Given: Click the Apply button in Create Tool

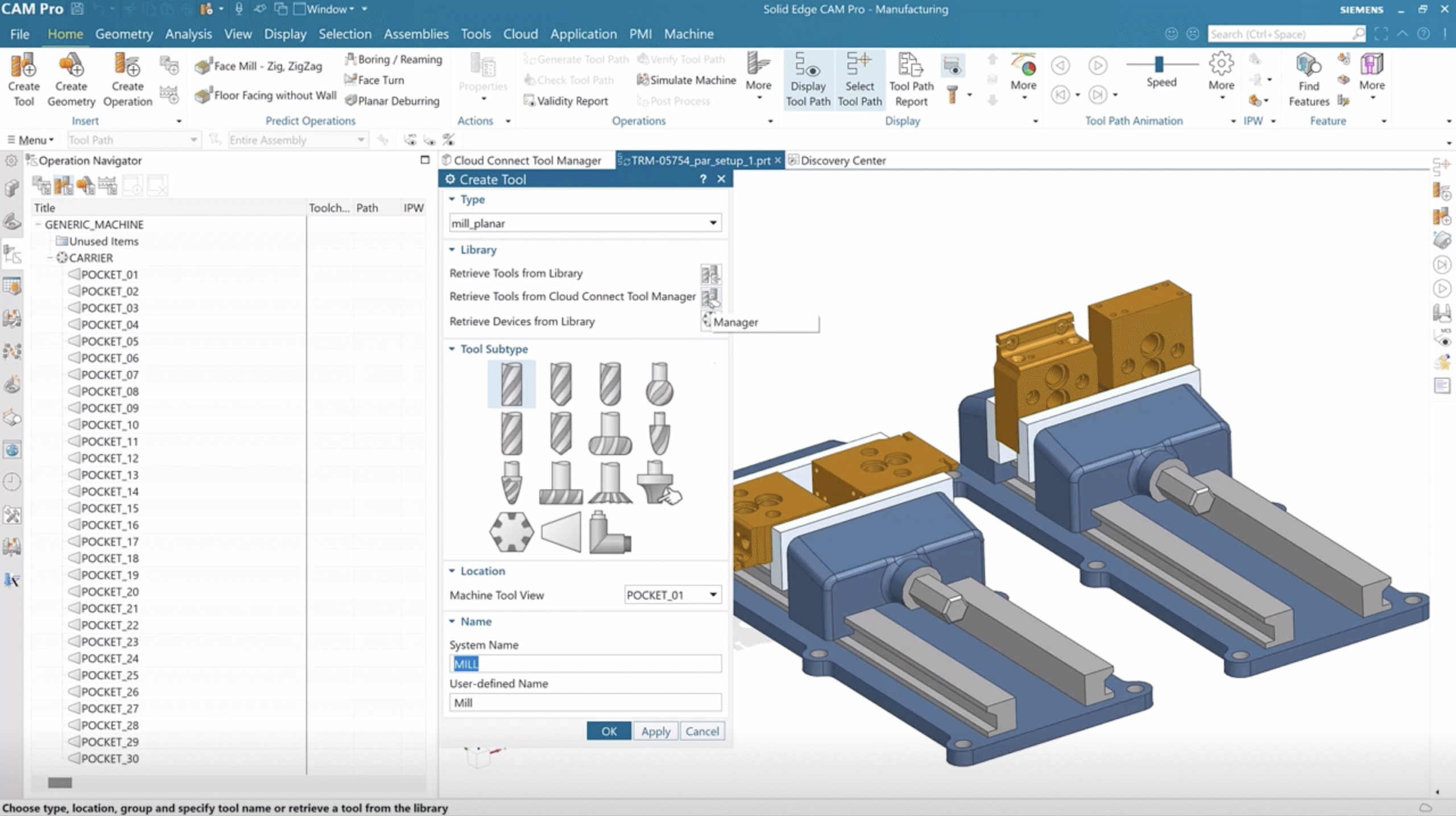Looking at the screenshot, I should coord(655,731).
